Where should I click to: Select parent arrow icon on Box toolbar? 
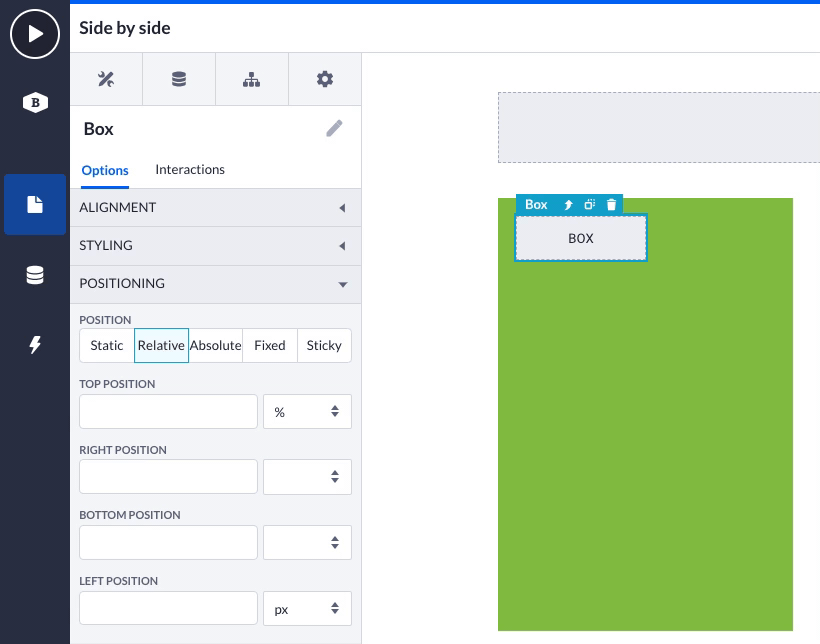tap(568, 205)
